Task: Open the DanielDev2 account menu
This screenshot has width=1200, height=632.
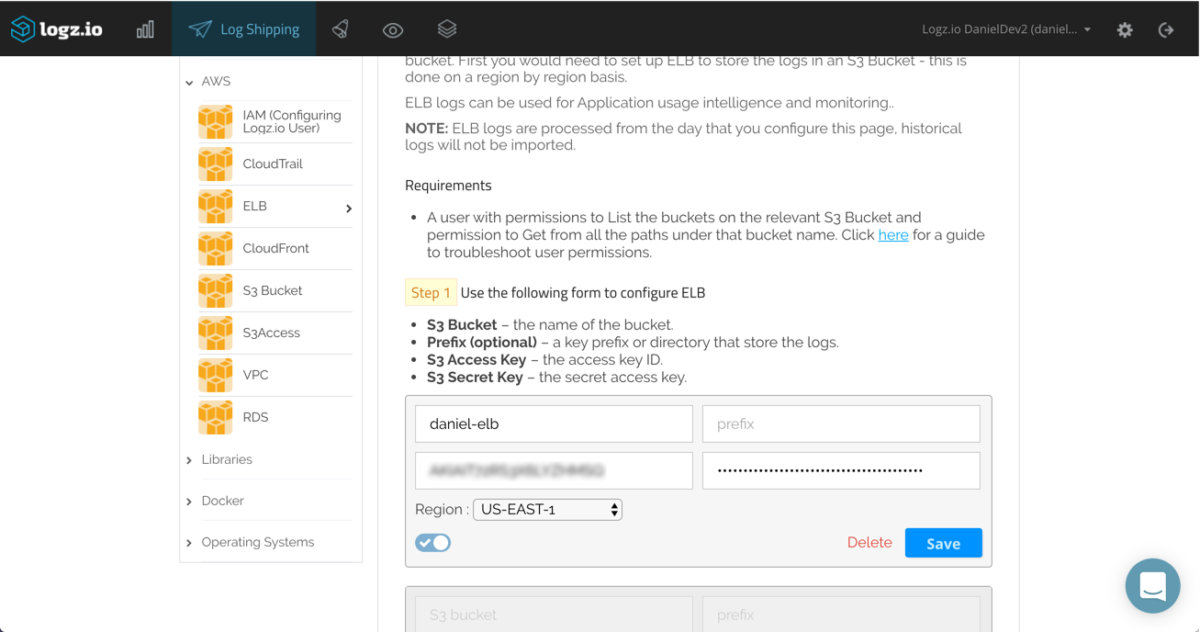Action: pyautogui.click(x=1006, y=29)
